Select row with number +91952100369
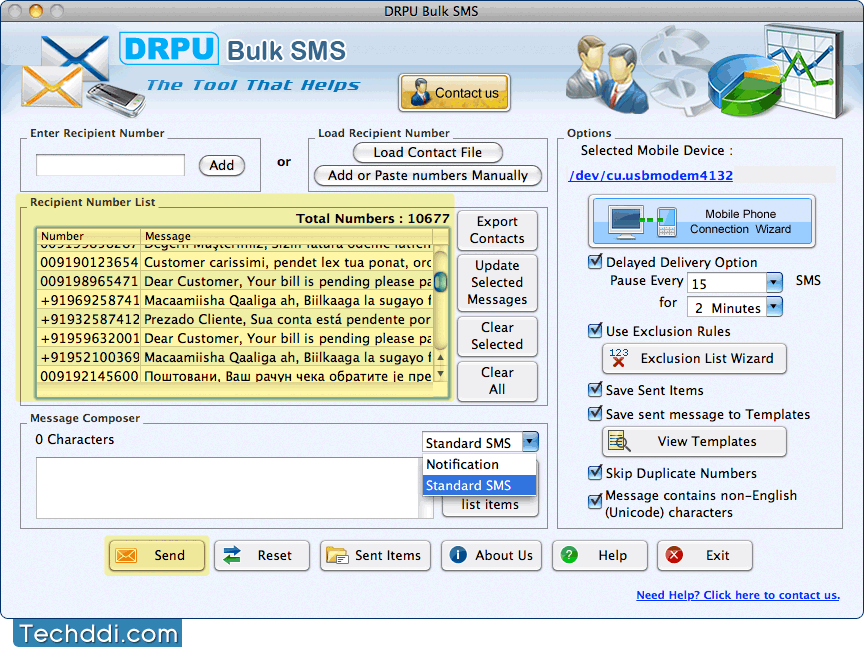Screen dimensions: 864x647 tap(236, 357)
